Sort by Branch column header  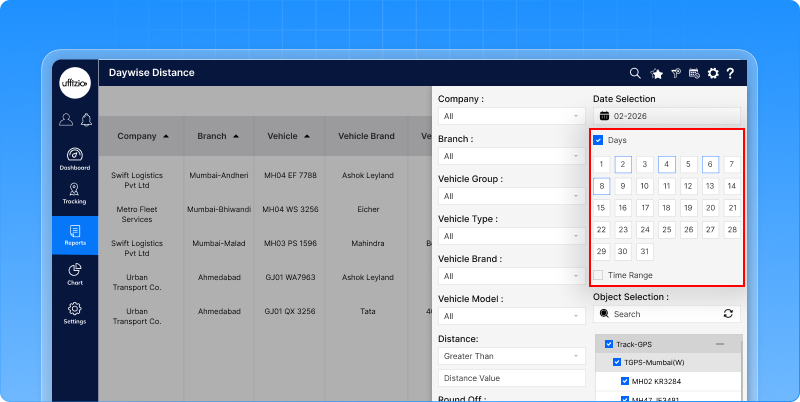pos(218,136)
